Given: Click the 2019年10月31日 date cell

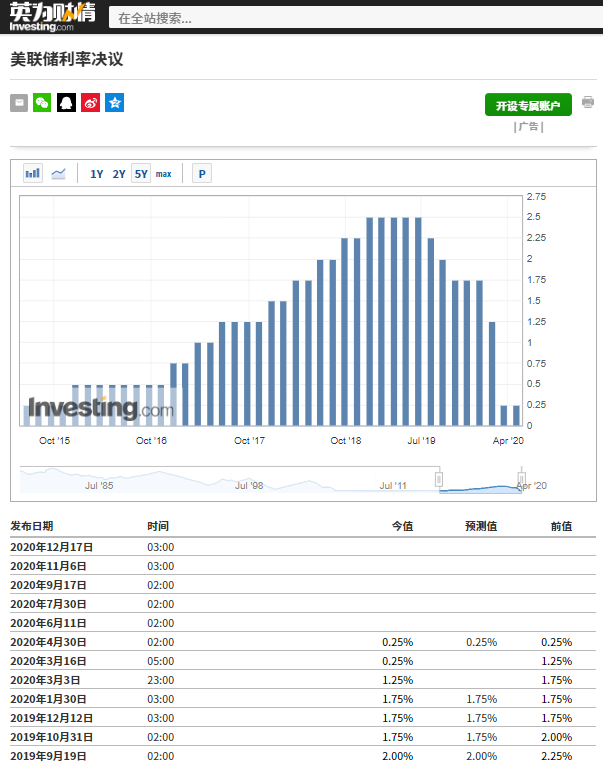Looking at the screenshot, I should tap(52, 737).
